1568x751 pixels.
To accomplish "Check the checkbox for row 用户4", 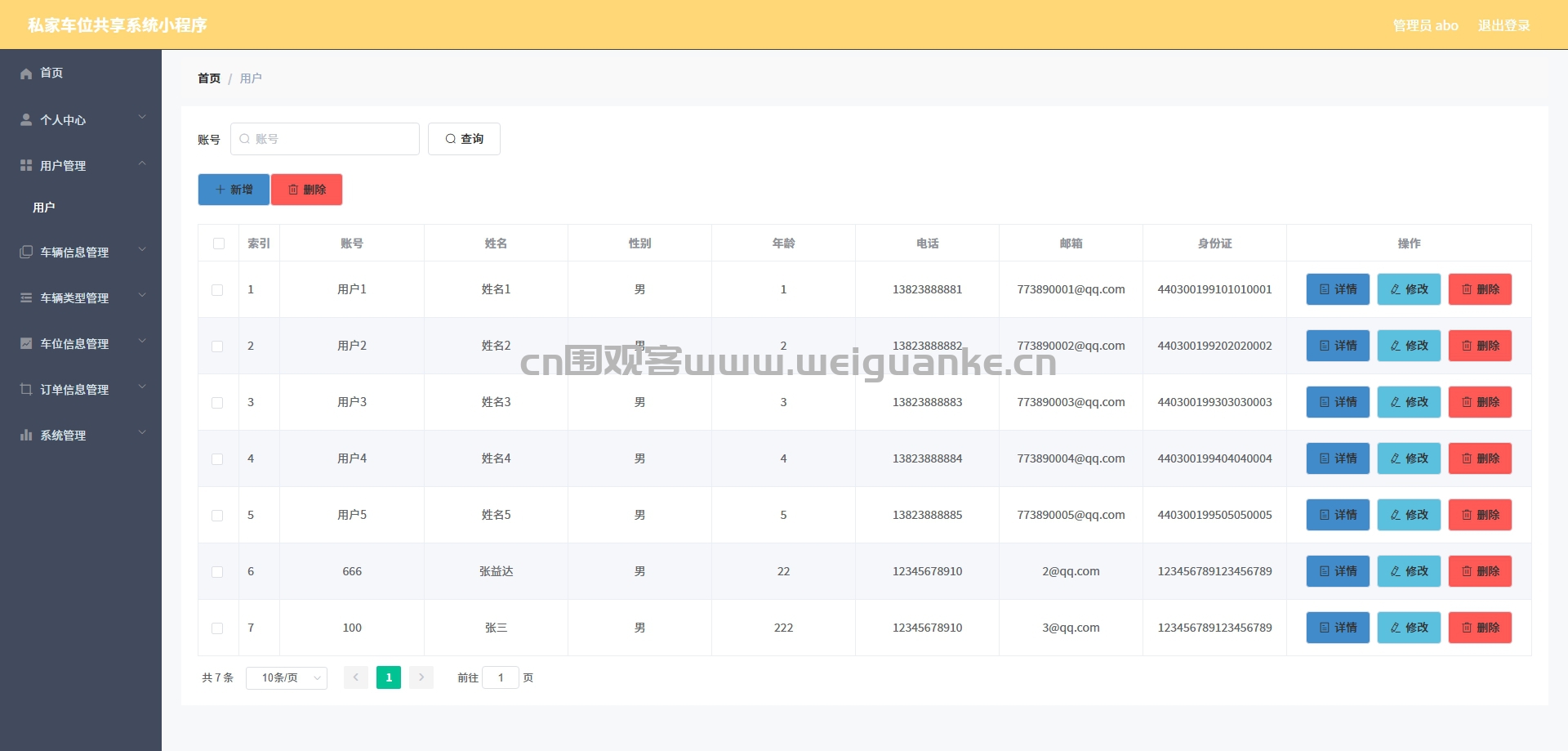I will (217, 459).
